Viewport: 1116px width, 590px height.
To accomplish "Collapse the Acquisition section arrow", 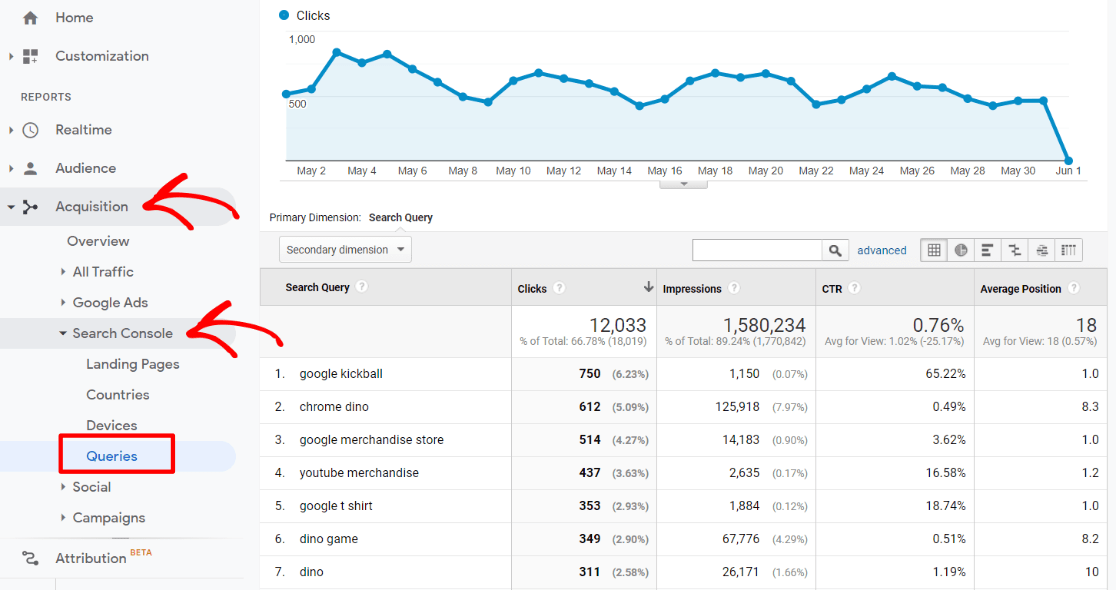I will (11, 207).
